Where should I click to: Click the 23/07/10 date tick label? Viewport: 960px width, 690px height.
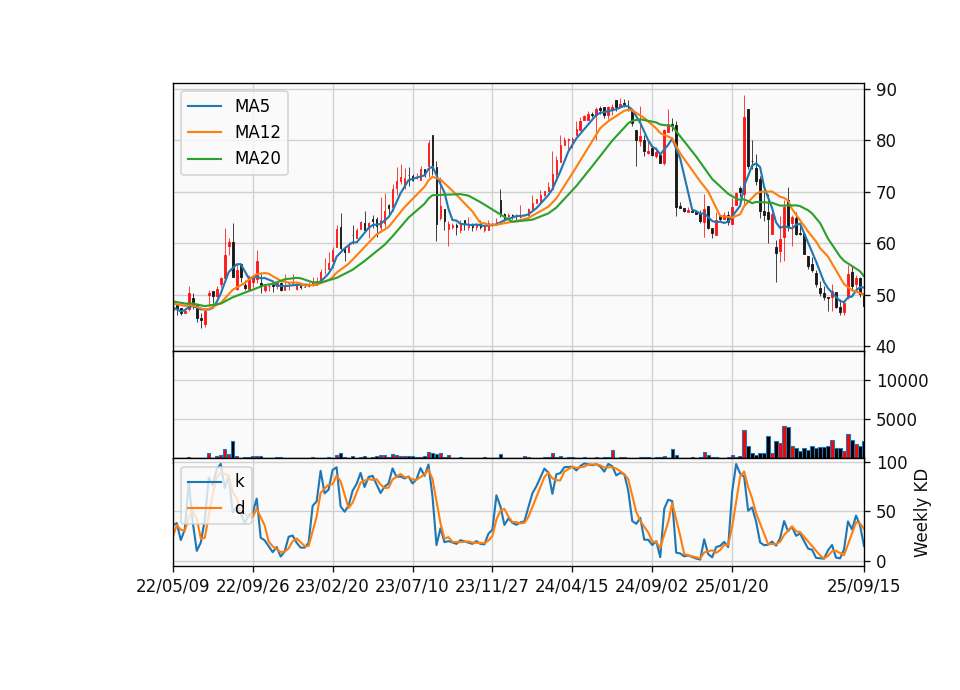point(412,586)
